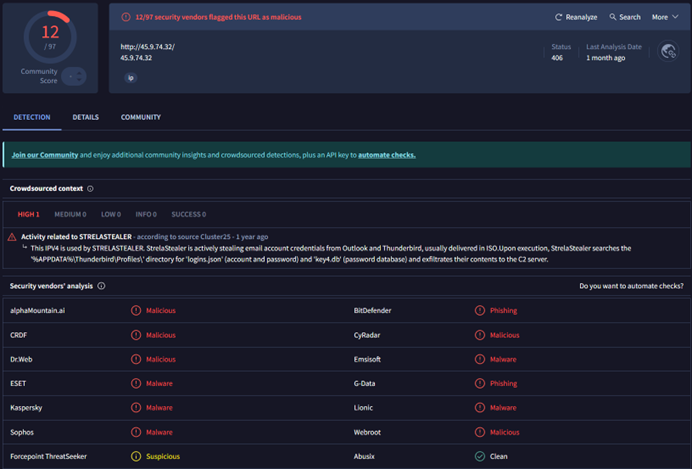Click the http://45.9.74.32/ URL text
692x469 pixels.
pyautogui.click(x=147, y=47)
